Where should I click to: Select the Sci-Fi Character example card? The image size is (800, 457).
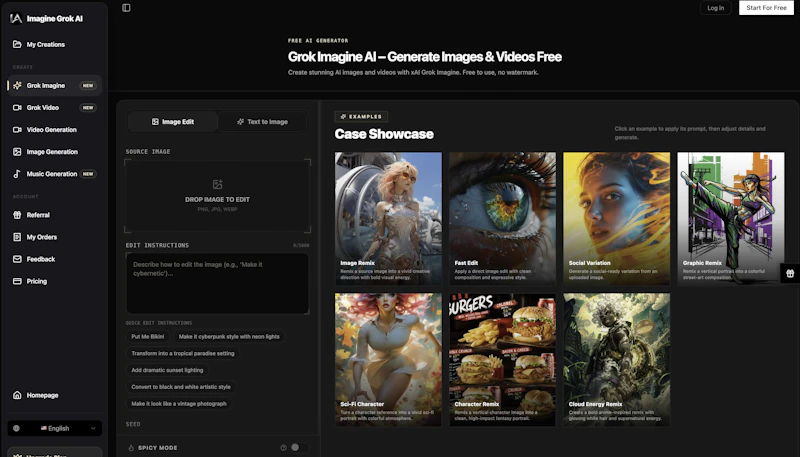pyautogui.click(x=388, y=359)
